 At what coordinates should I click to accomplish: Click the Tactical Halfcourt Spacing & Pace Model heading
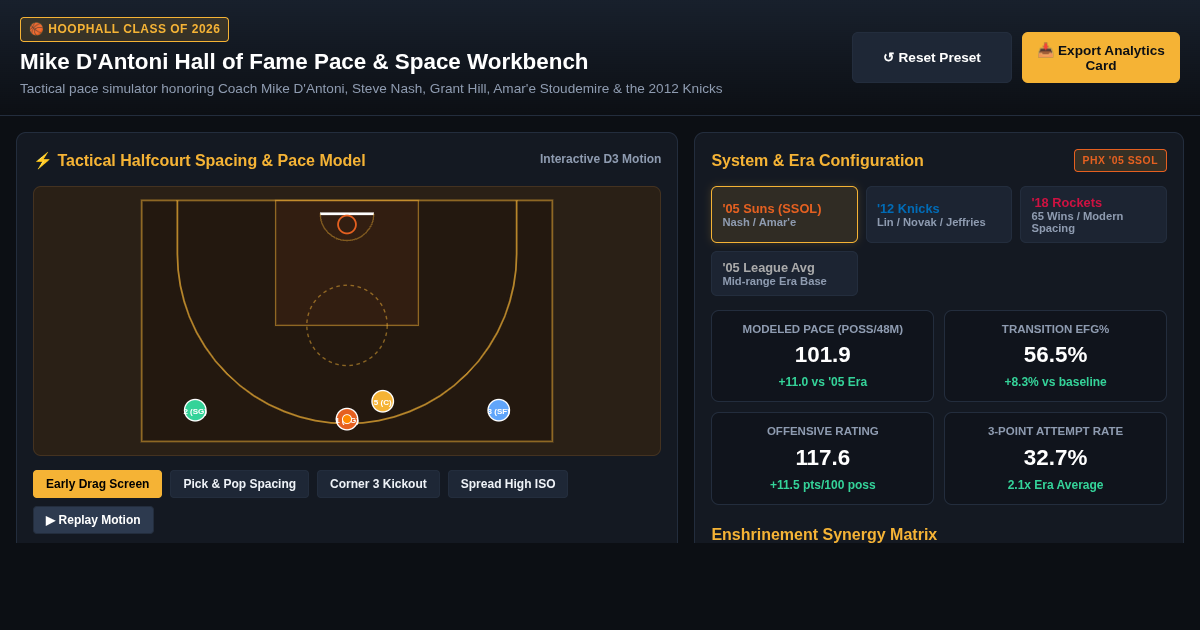[200, 160]
